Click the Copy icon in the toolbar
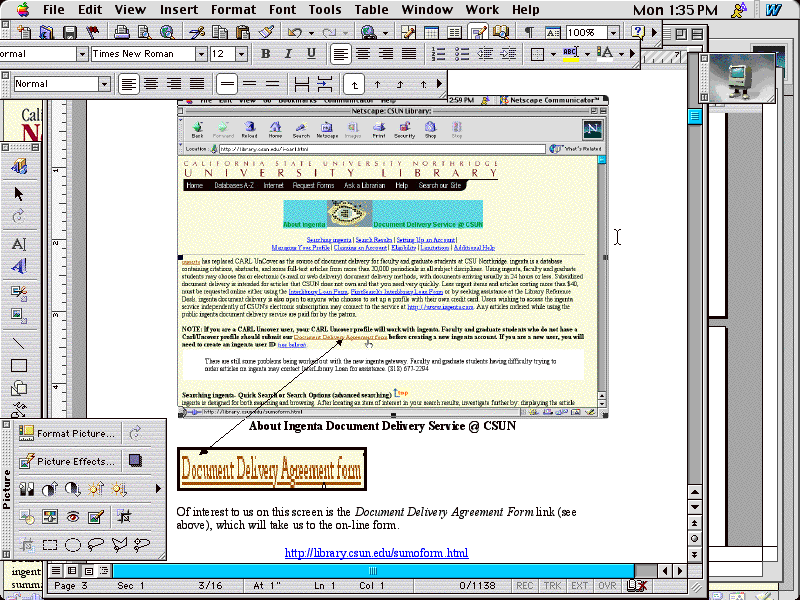Image resolution: width=800 pixels, height=600 pixels. (x=219, y=33)
